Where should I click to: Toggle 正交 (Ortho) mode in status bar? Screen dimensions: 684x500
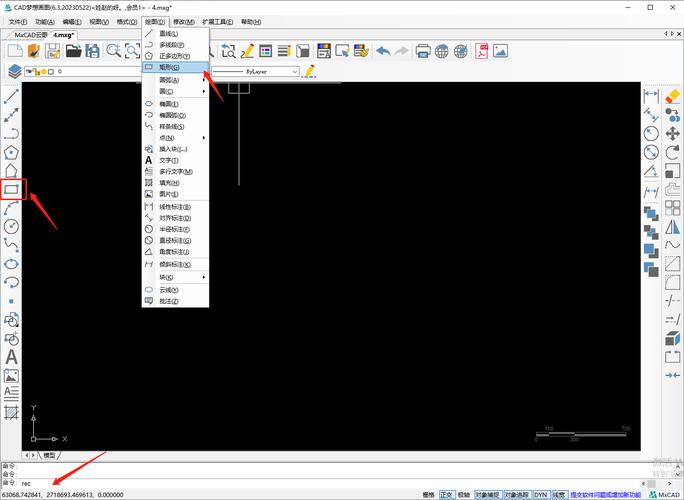tap(446, 494)
